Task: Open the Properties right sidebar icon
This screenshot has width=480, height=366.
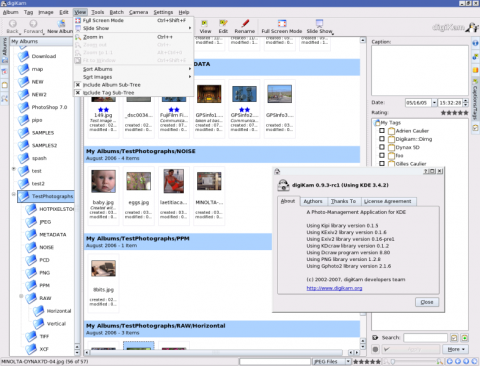Action: (475, 43)
